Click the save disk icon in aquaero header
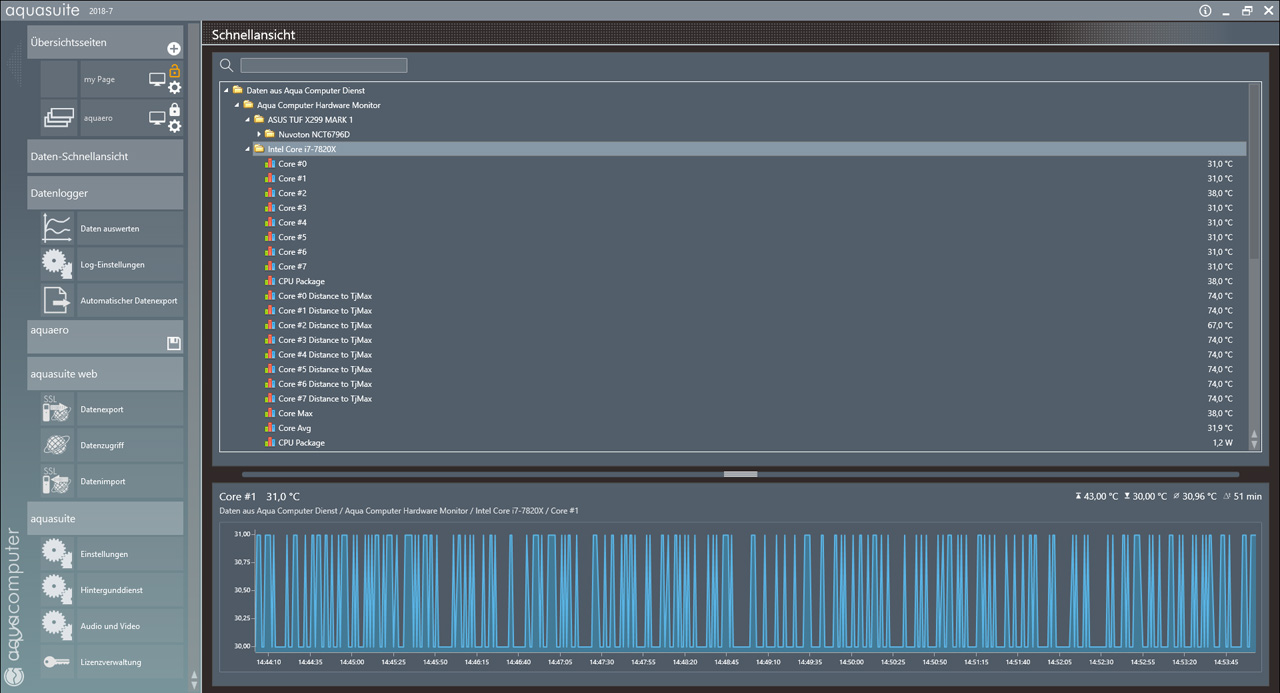This screenshot has width=1280, height=693. point(174,343)
